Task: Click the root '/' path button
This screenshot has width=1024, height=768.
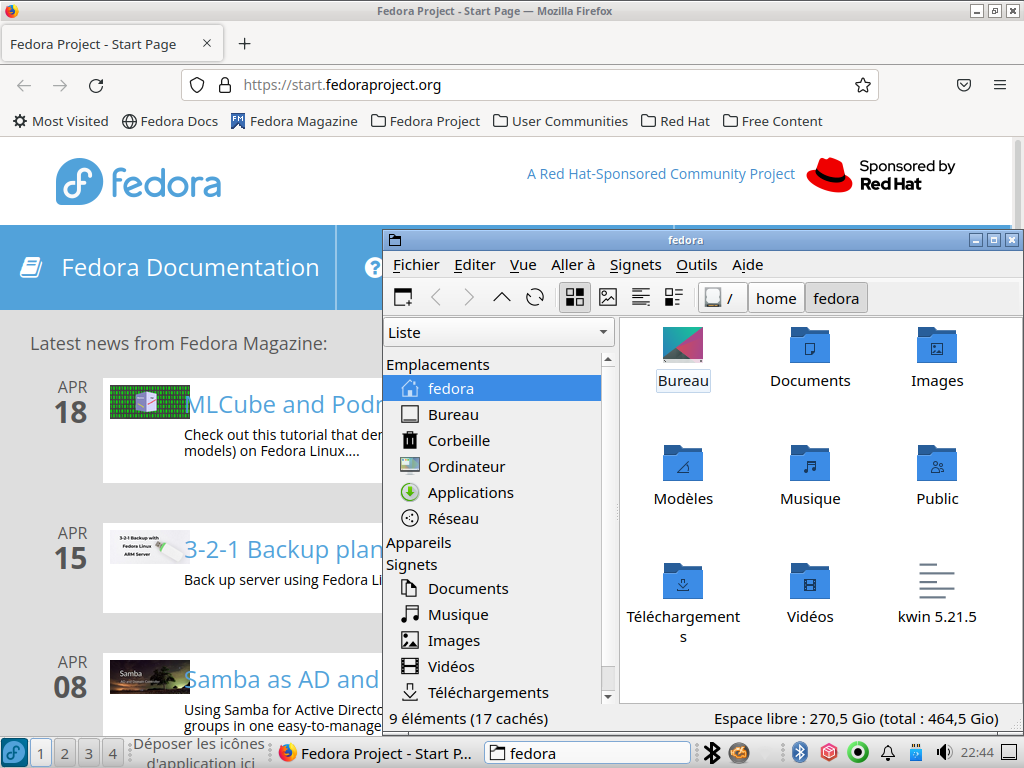Action: [722, 298]
